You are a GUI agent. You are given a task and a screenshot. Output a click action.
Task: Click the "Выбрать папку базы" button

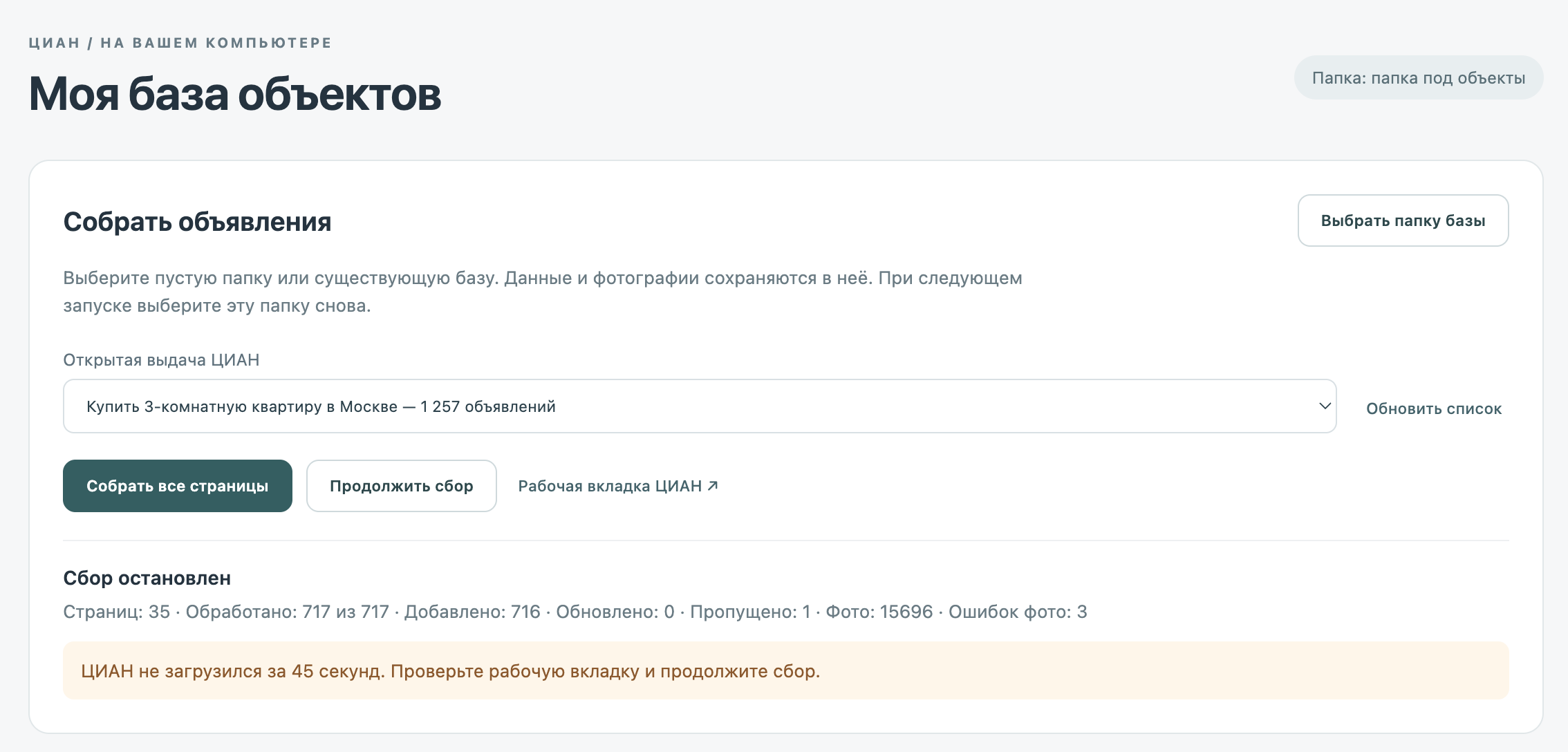(1403, 220)
